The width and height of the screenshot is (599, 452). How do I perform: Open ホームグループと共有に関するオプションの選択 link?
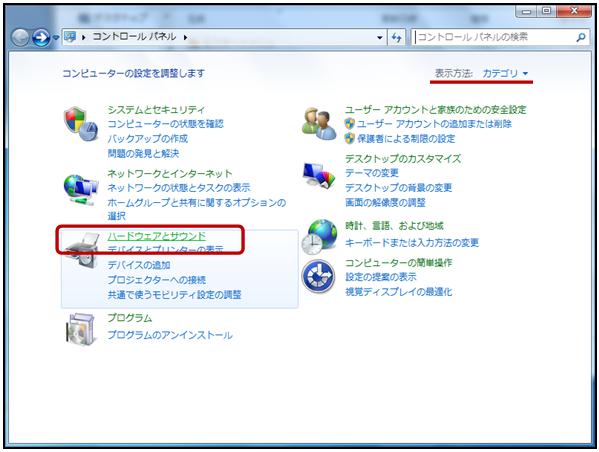click(x=196, y=209)
